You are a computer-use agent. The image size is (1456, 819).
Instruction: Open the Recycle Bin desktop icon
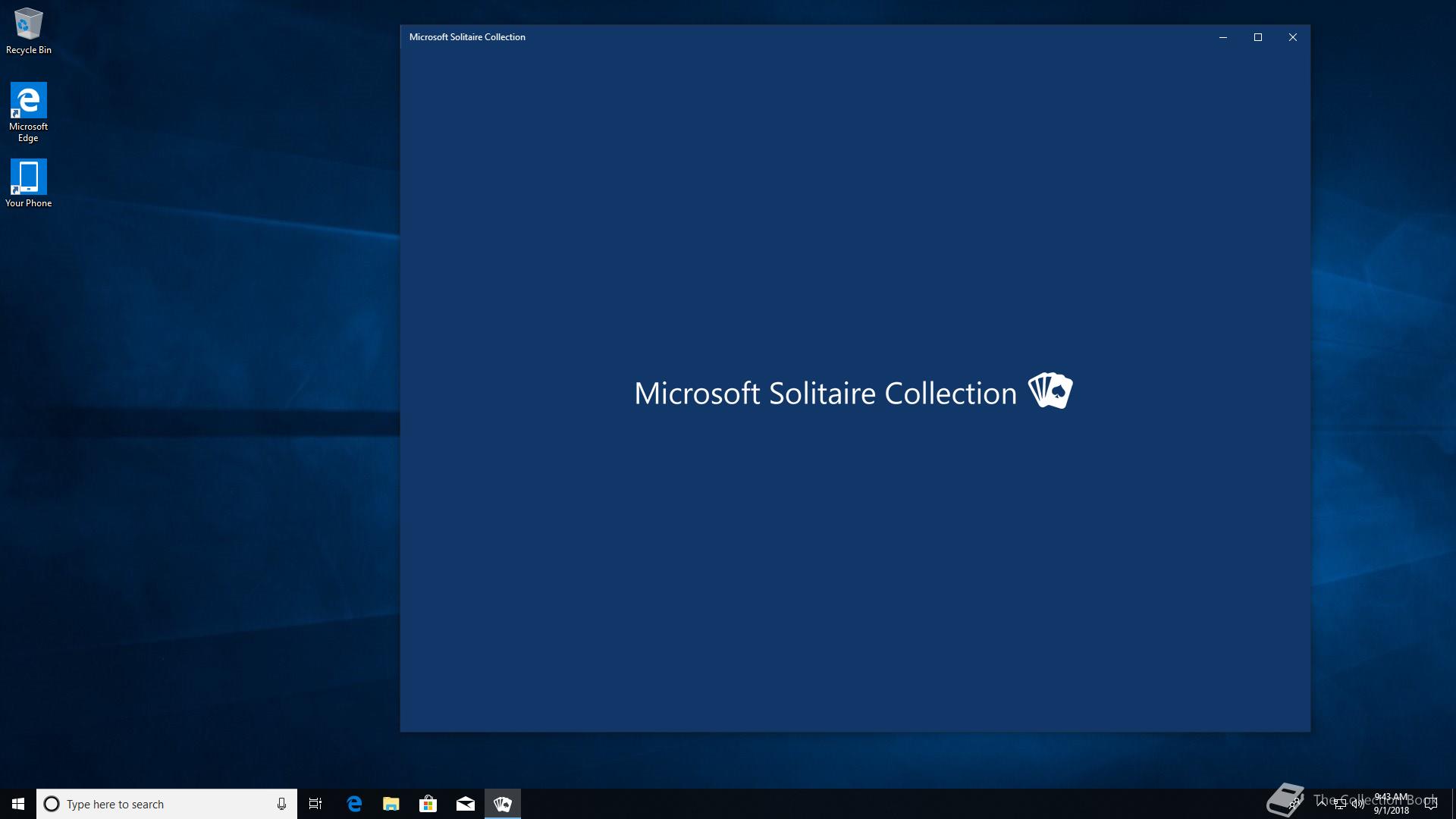[x=28, y=32]
